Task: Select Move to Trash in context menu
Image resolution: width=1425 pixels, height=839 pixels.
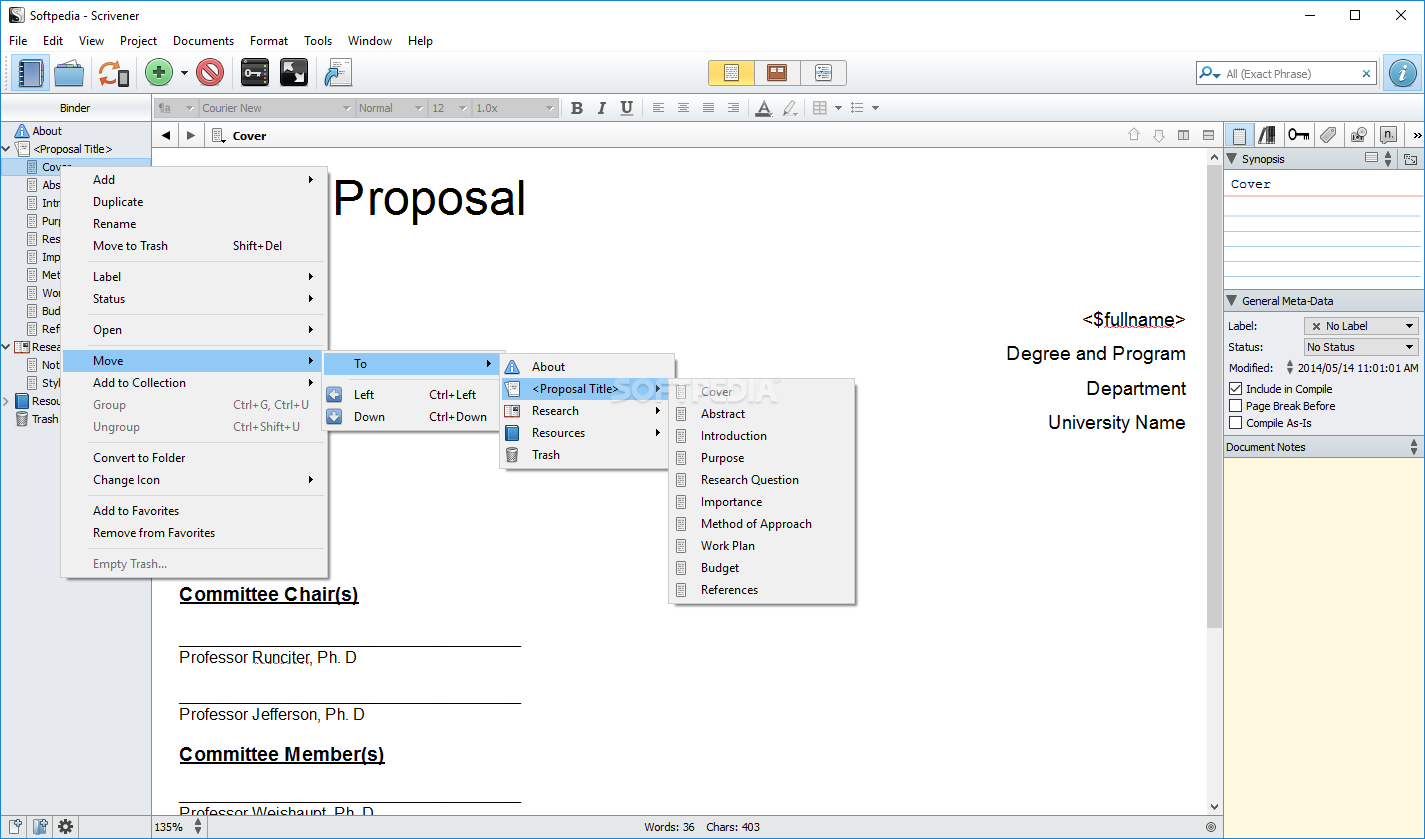Action: [195, 246]
